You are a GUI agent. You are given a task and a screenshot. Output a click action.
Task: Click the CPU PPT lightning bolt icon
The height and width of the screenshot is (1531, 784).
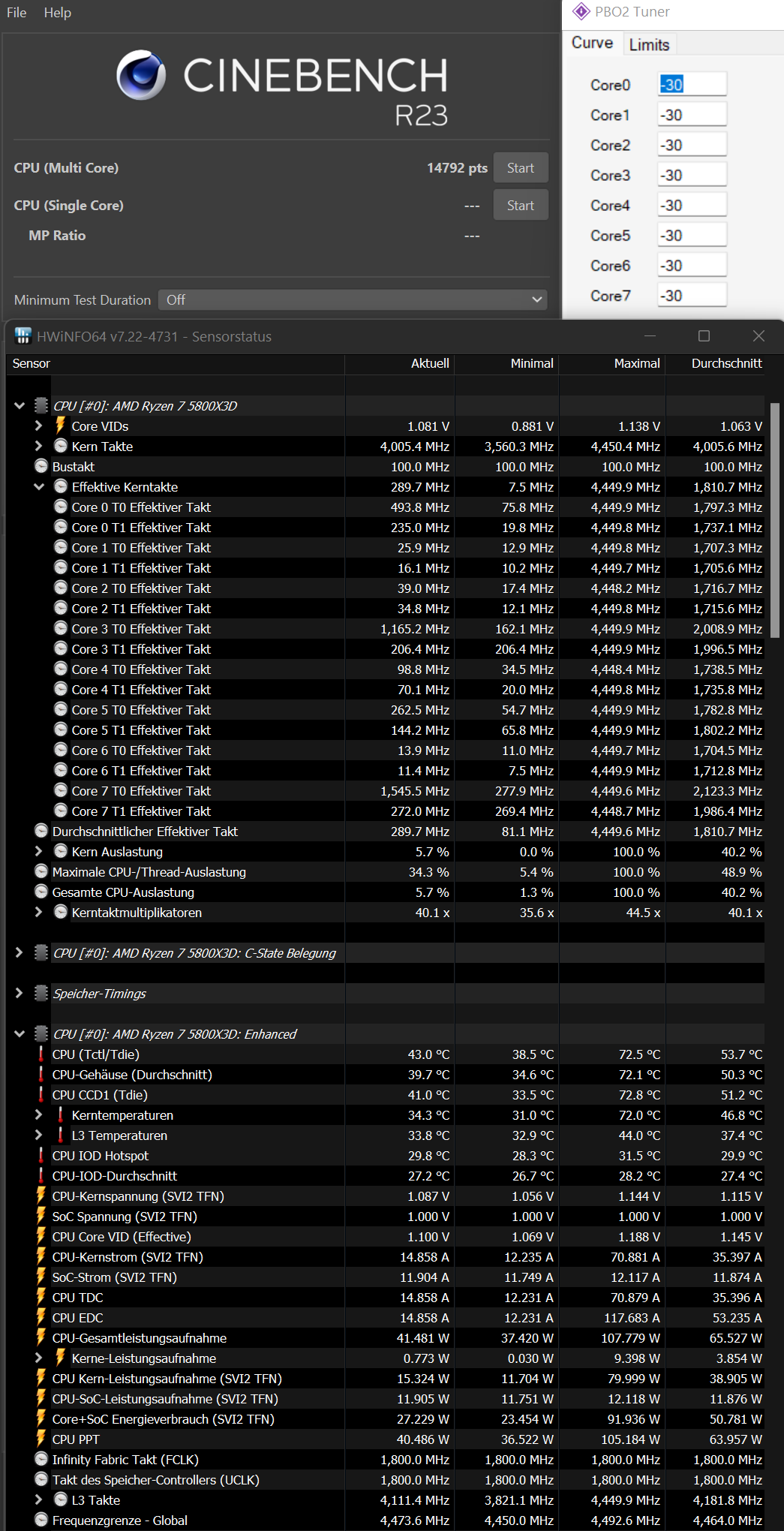coord(41,1439)
